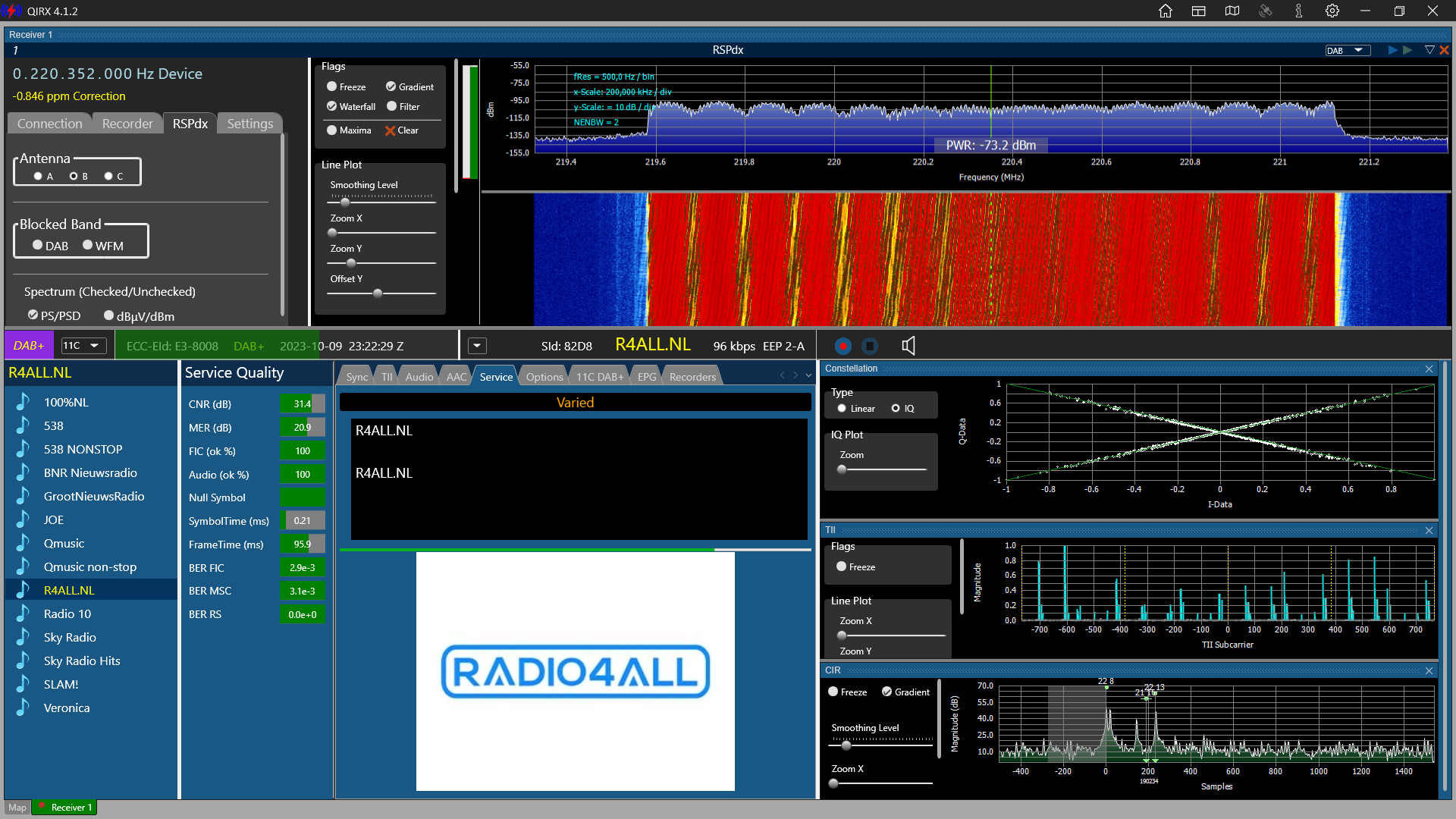Open the Recorders tab
1456x819 pixels.
click(692, 376)
